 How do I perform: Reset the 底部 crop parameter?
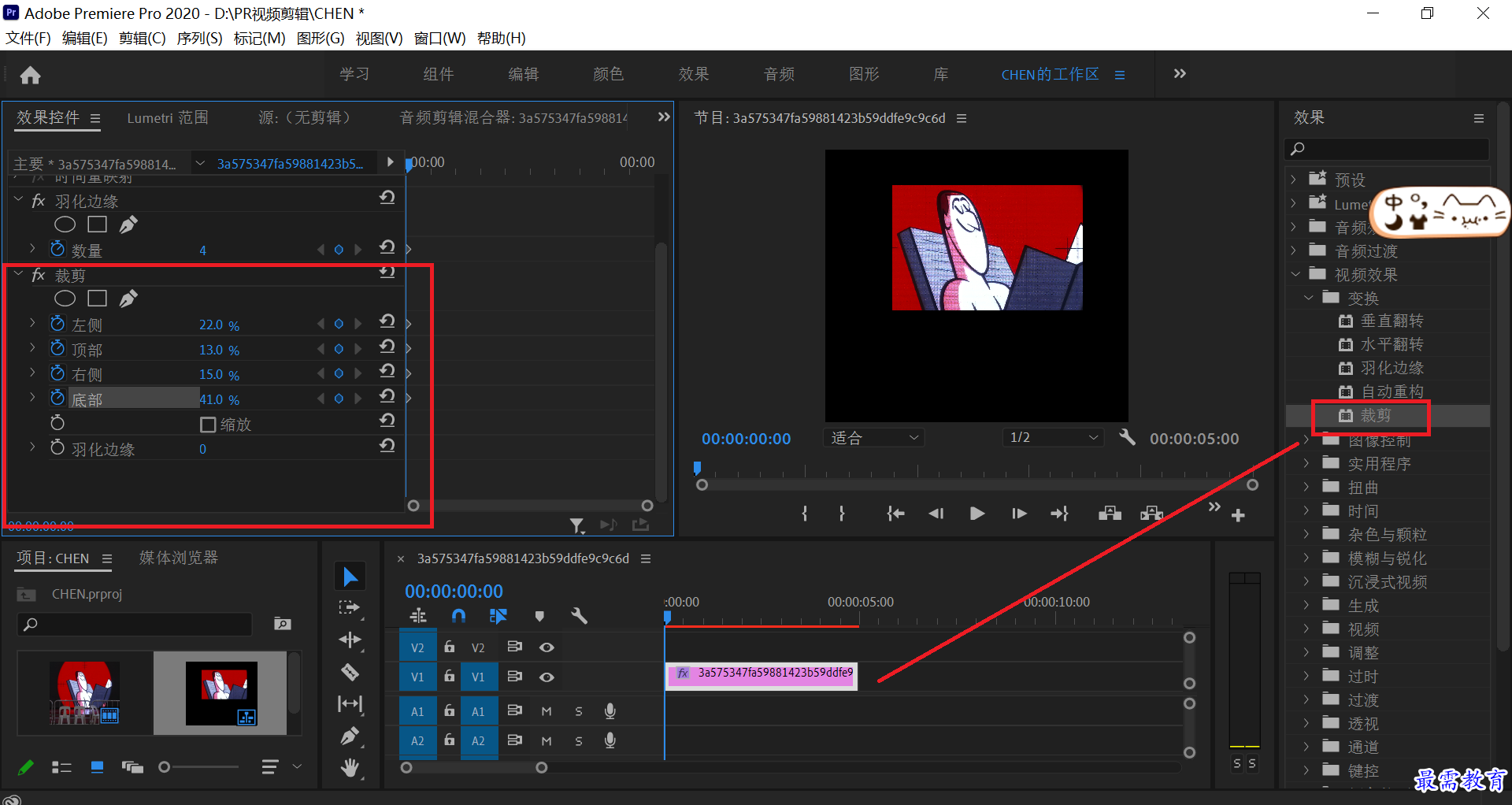point(387,397)
